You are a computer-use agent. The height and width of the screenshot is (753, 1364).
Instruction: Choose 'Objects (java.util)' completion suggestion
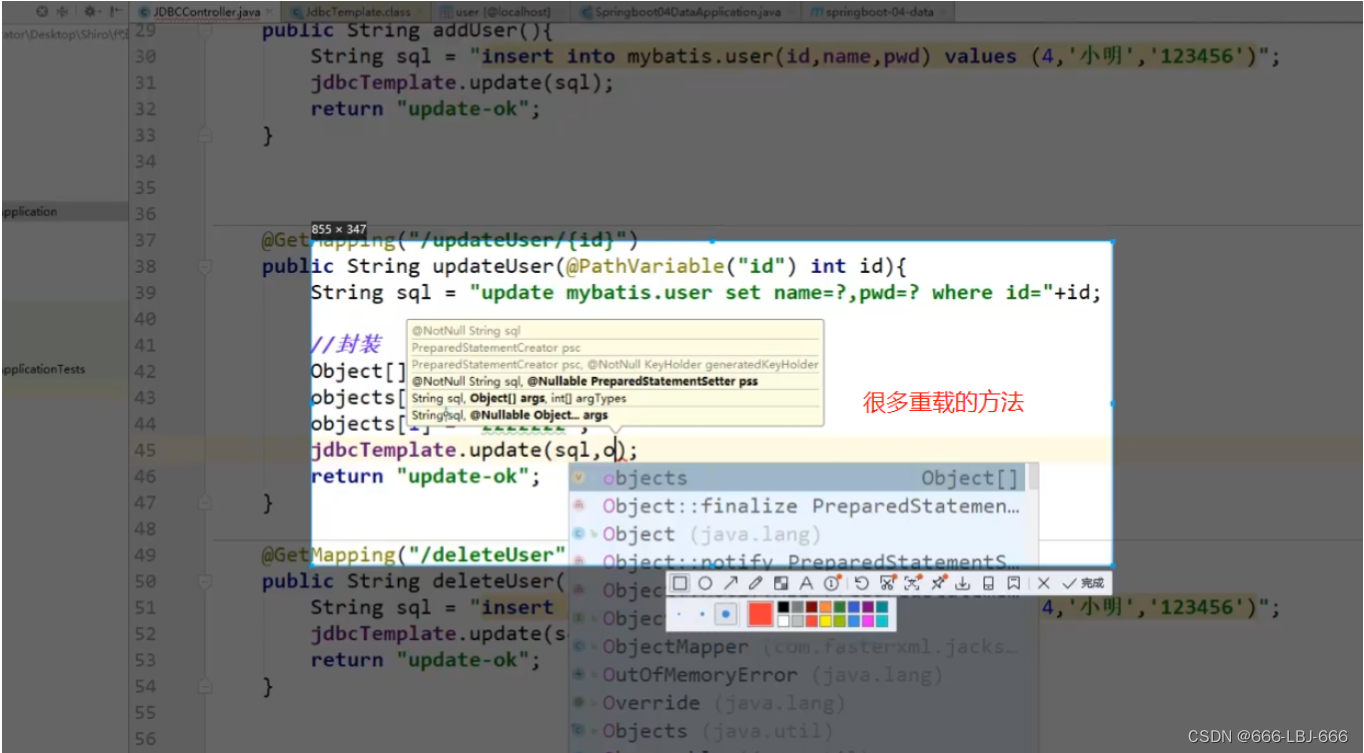tap(797, 731)
